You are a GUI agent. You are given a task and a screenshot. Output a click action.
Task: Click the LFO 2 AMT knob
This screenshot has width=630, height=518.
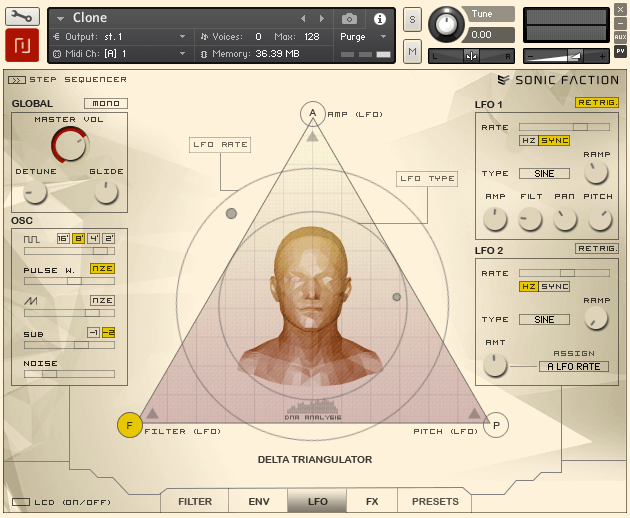coord(495,365)
